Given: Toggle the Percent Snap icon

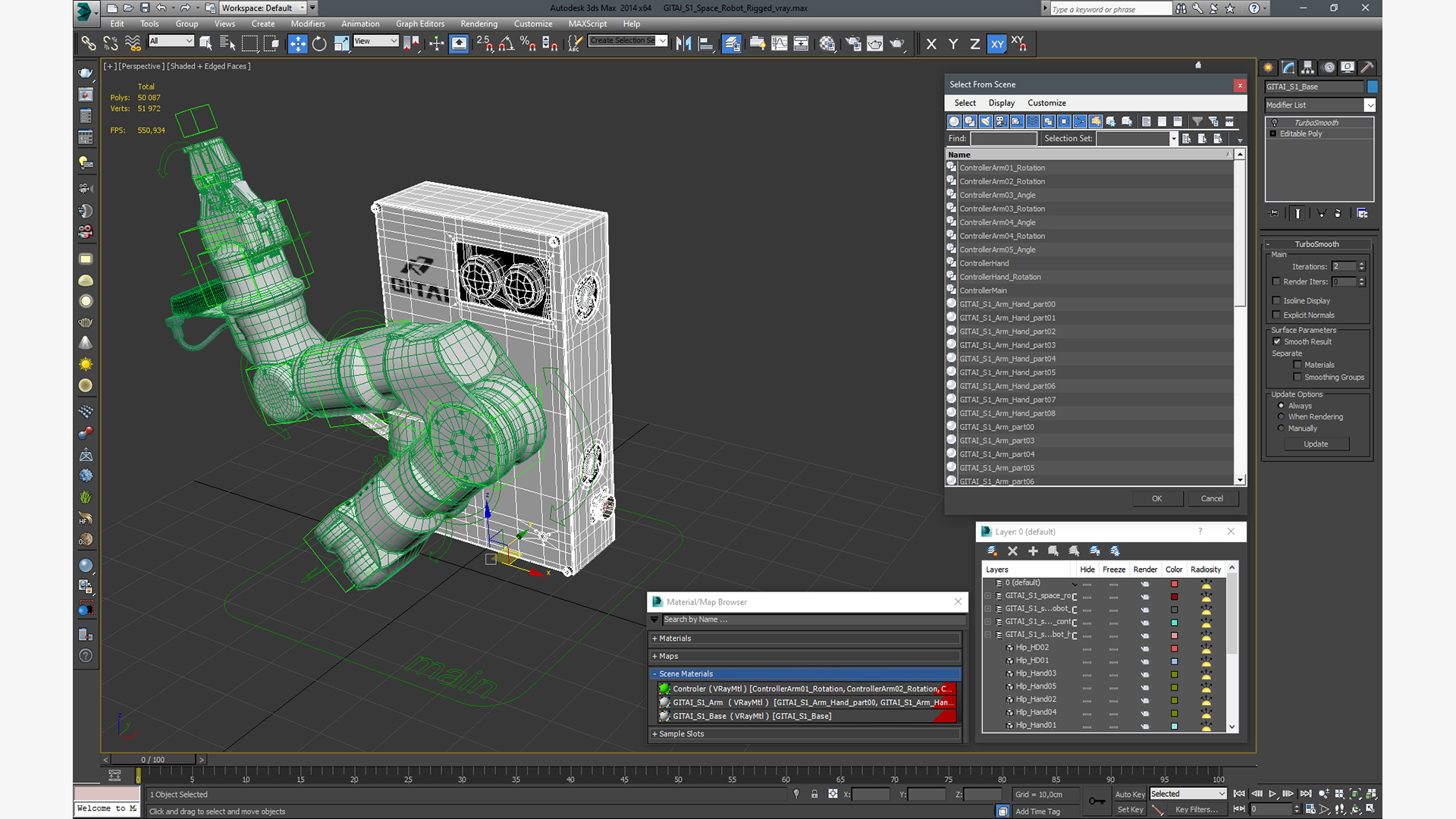Looking at the screenshot, I should 529,44.
